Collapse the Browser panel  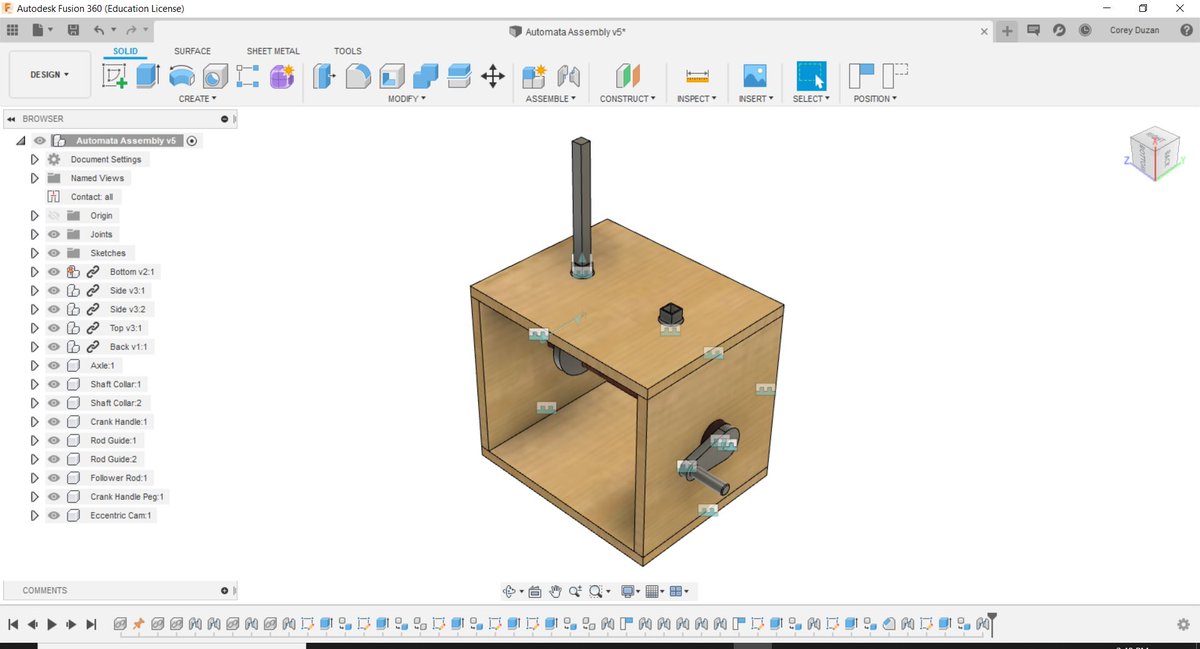pos(12,119)
